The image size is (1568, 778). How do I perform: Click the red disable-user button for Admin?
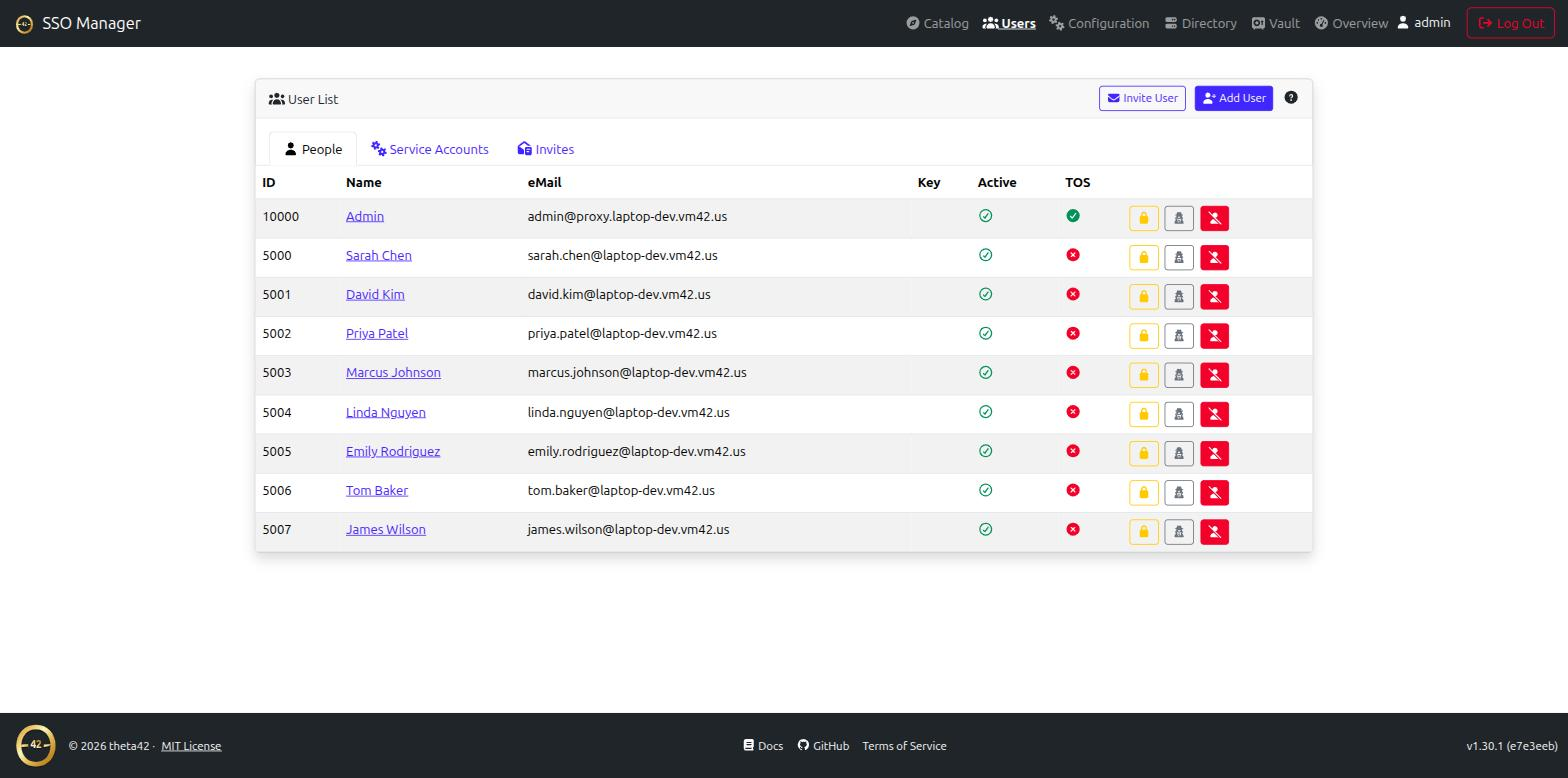click(x=1214, y=218)
